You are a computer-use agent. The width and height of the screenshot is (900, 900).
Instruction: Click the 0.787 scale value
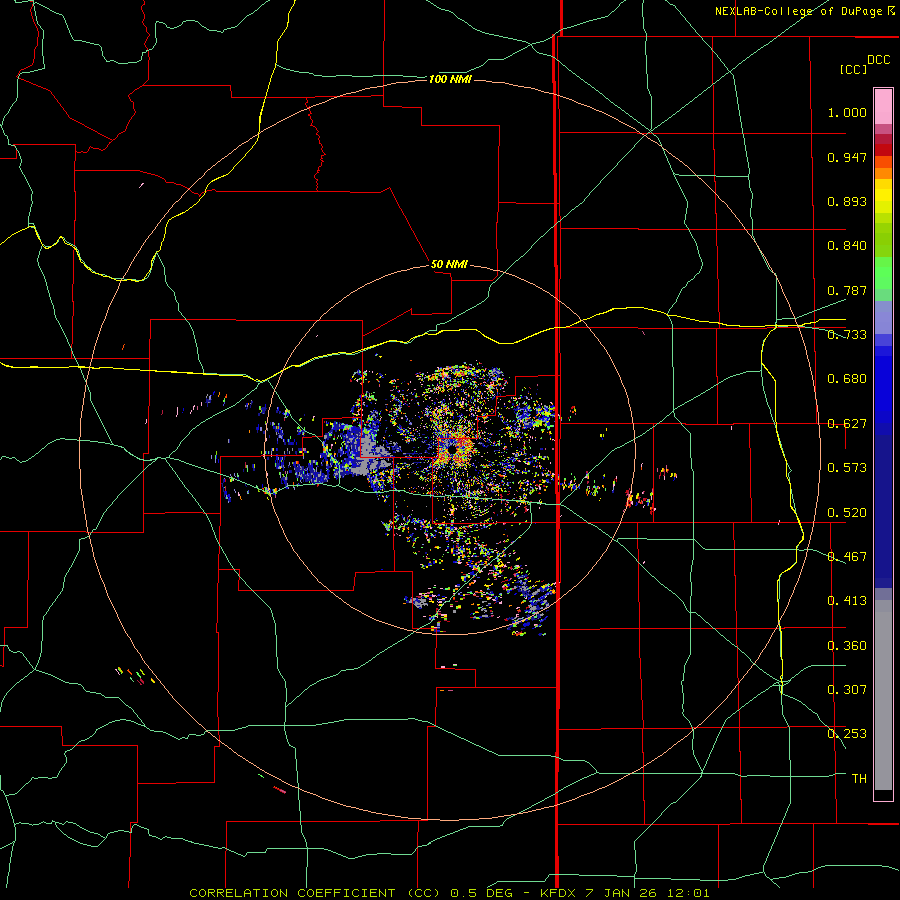point(847,290)
